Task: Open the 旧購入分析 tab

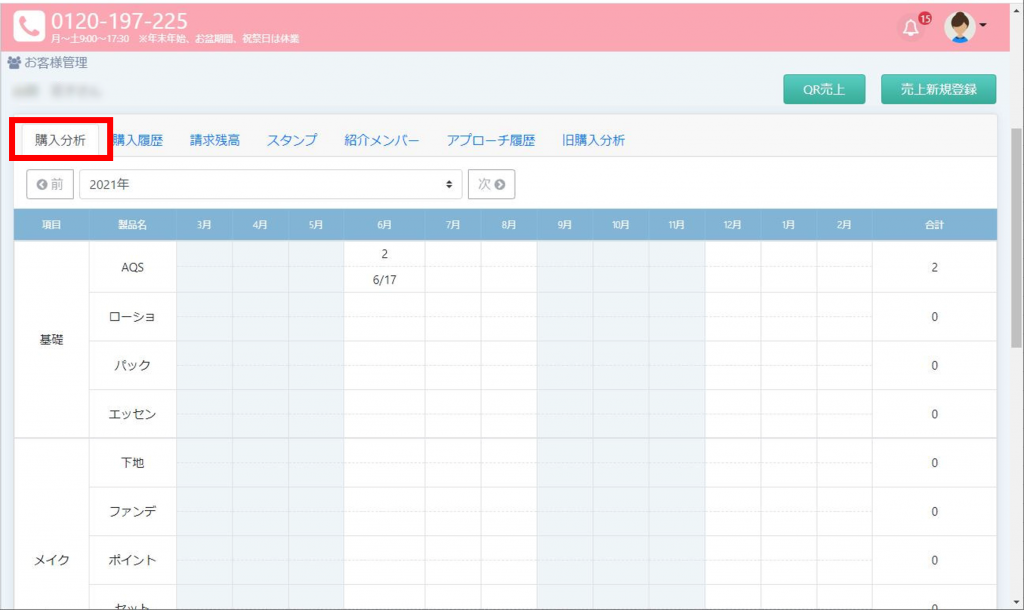Action: pyautogui.click(x=593, y=141)
